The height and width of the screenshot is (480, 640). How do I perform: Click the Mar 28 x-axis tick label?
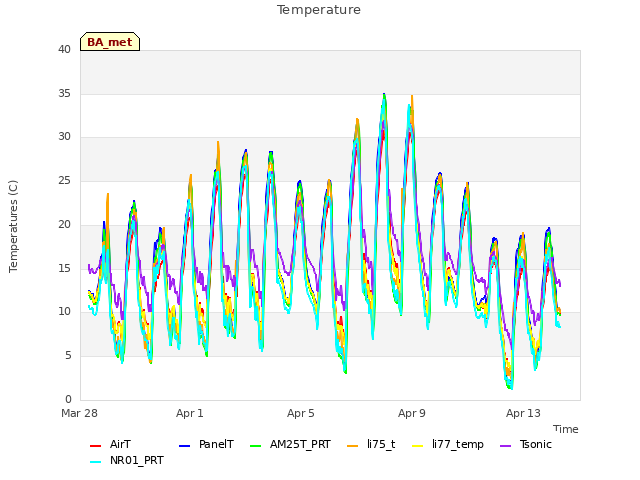[79, 413]
